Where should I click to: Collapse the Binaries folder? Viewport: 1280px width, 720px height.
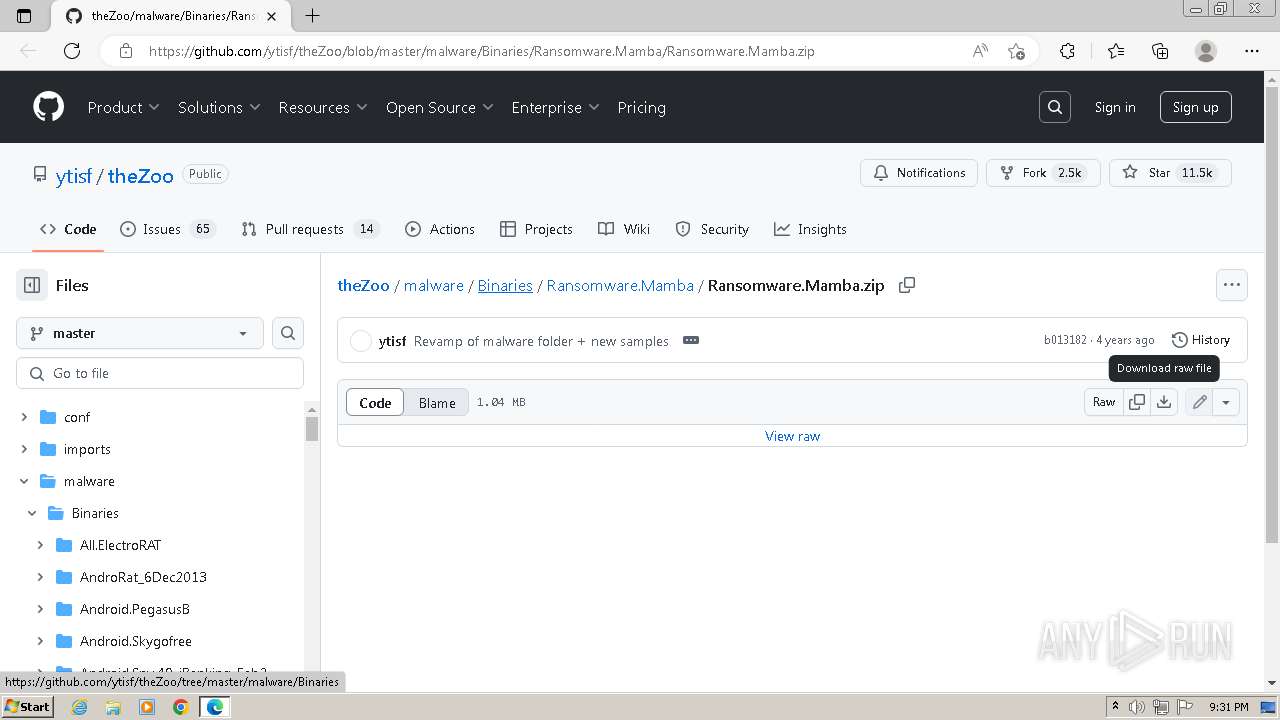(32, 513)
